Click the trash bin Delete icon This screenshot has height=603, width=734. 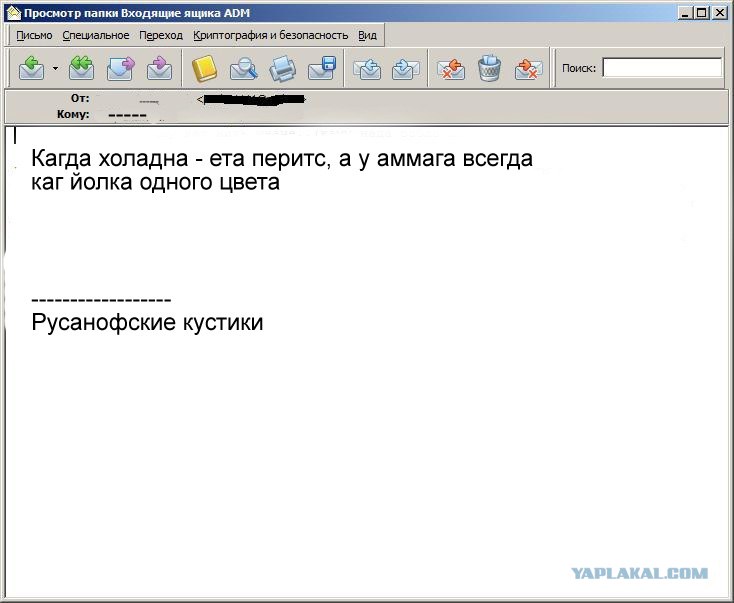[x=490, y=68]
